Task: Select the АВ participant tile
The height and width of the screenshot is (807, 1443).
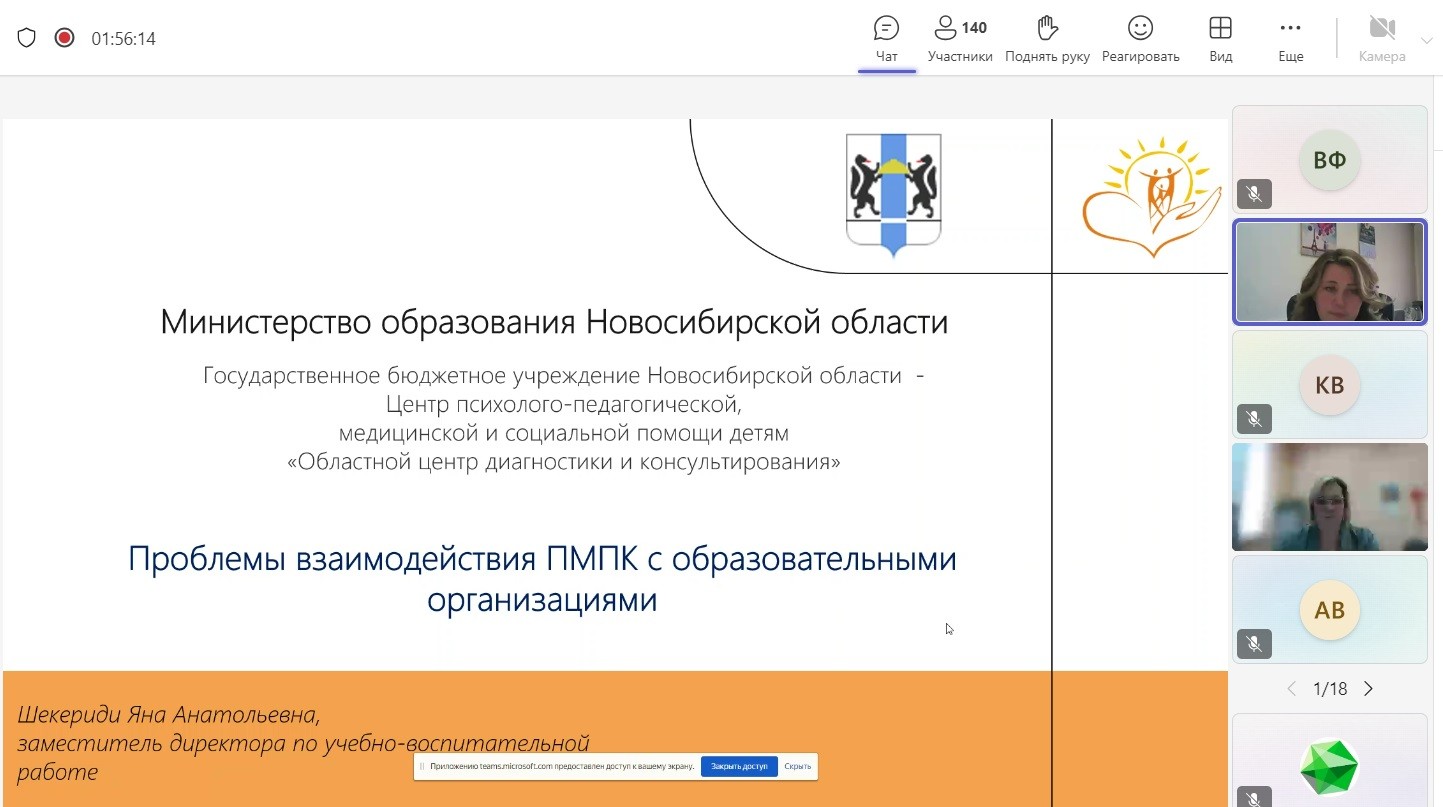Action: [x=1329, y=609]
